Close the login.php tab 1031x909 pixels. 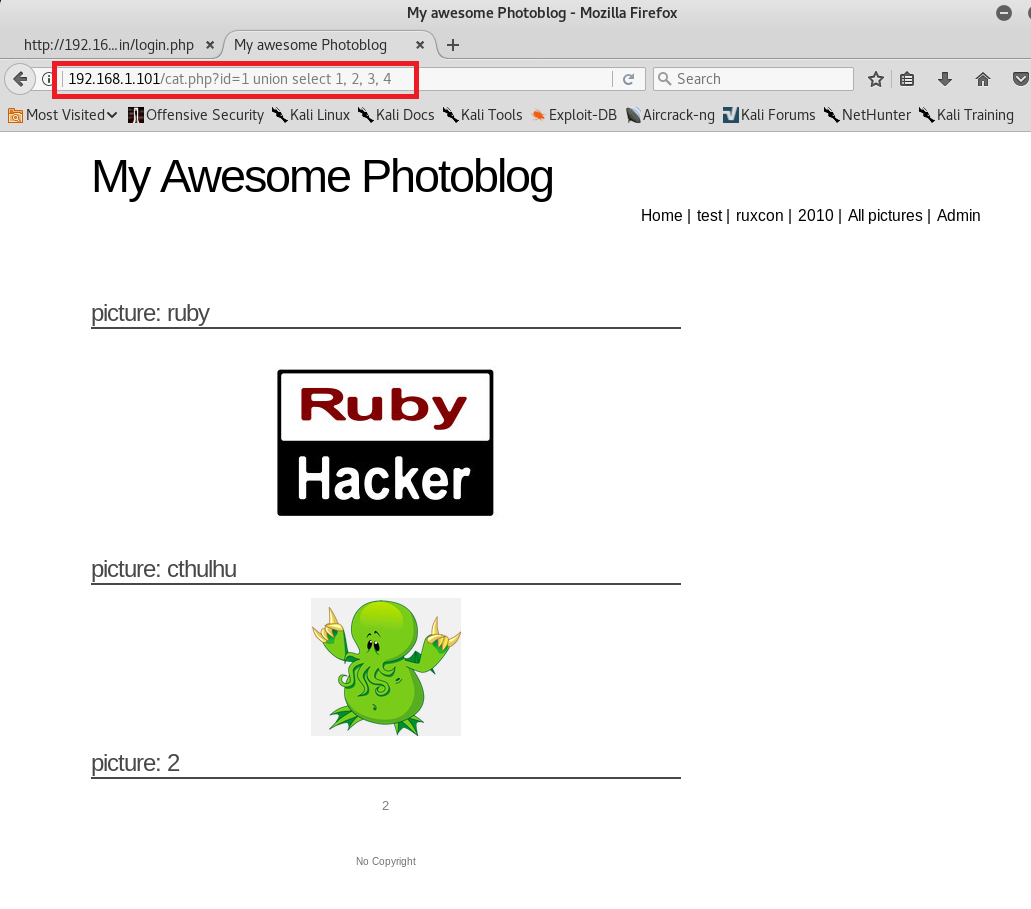pyautogui.click(x=210, y=45)
